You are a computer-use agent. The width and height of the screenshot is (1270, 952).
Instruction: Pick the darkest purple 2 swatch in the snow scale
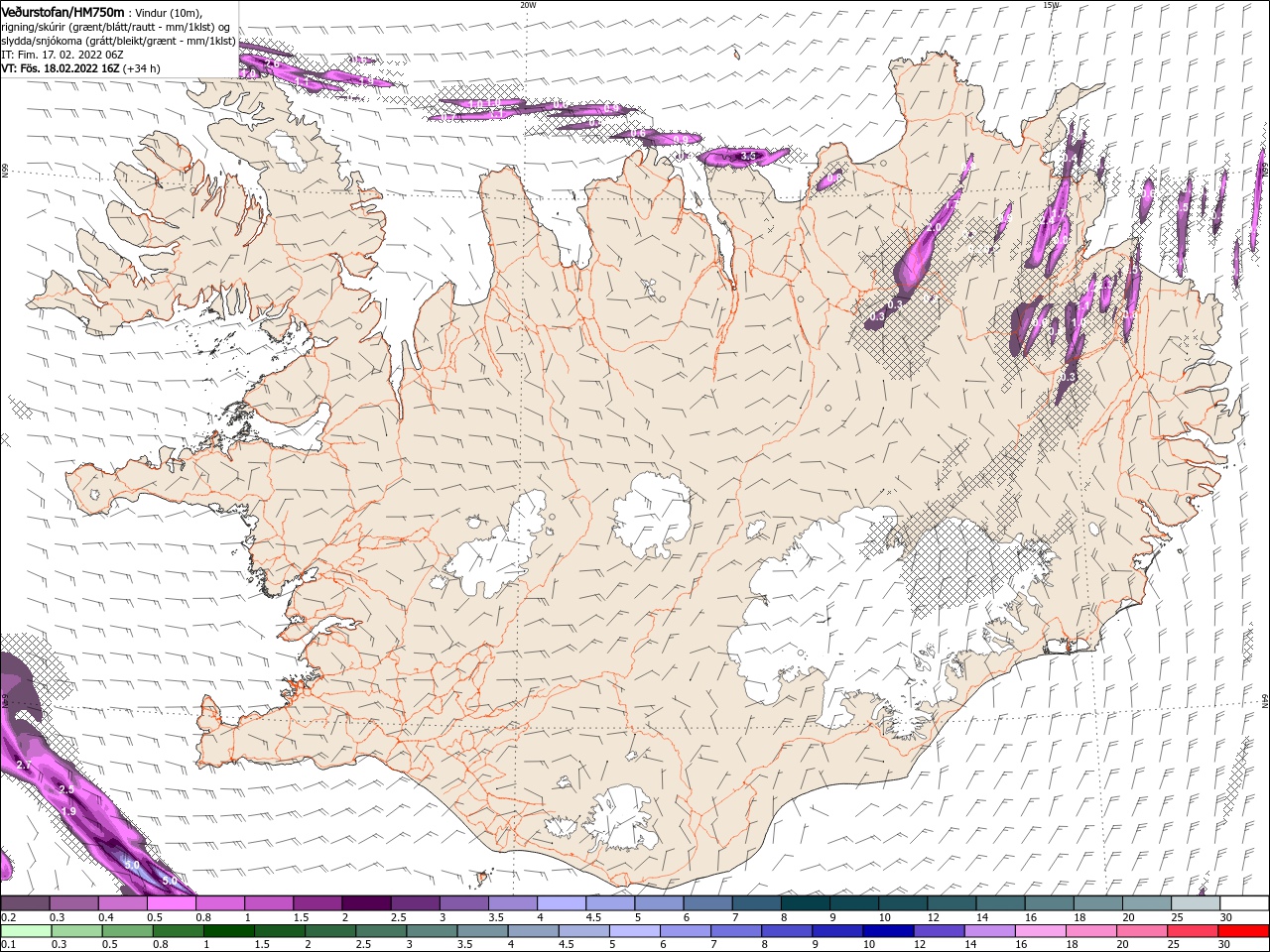365,903
